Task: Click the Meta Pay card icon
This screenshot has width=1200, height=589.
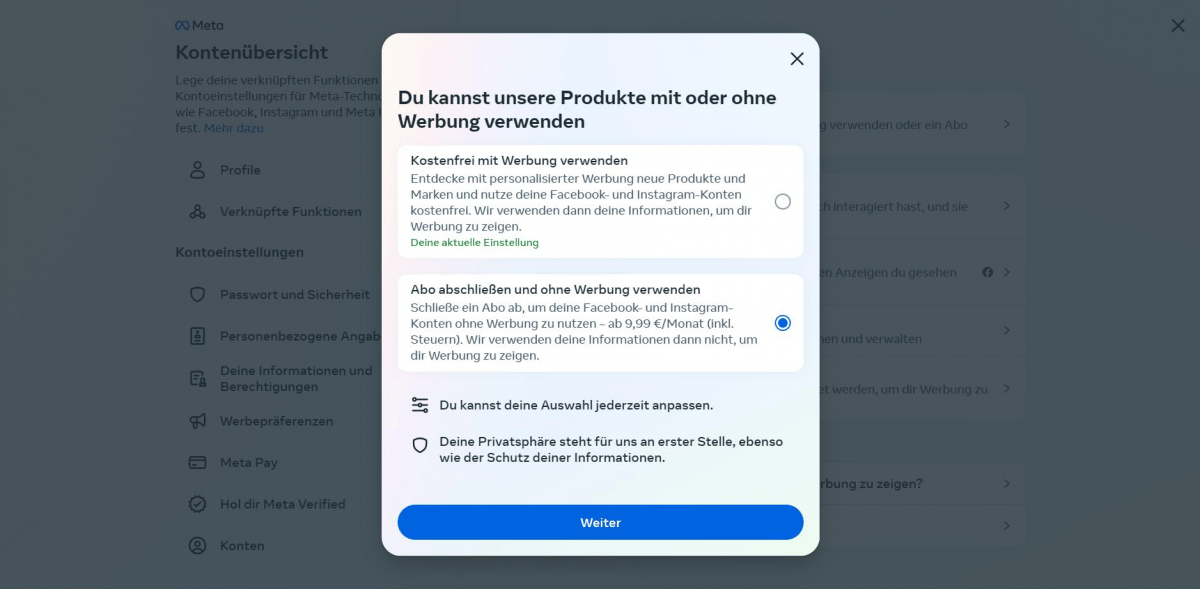Action: [198, 463]
